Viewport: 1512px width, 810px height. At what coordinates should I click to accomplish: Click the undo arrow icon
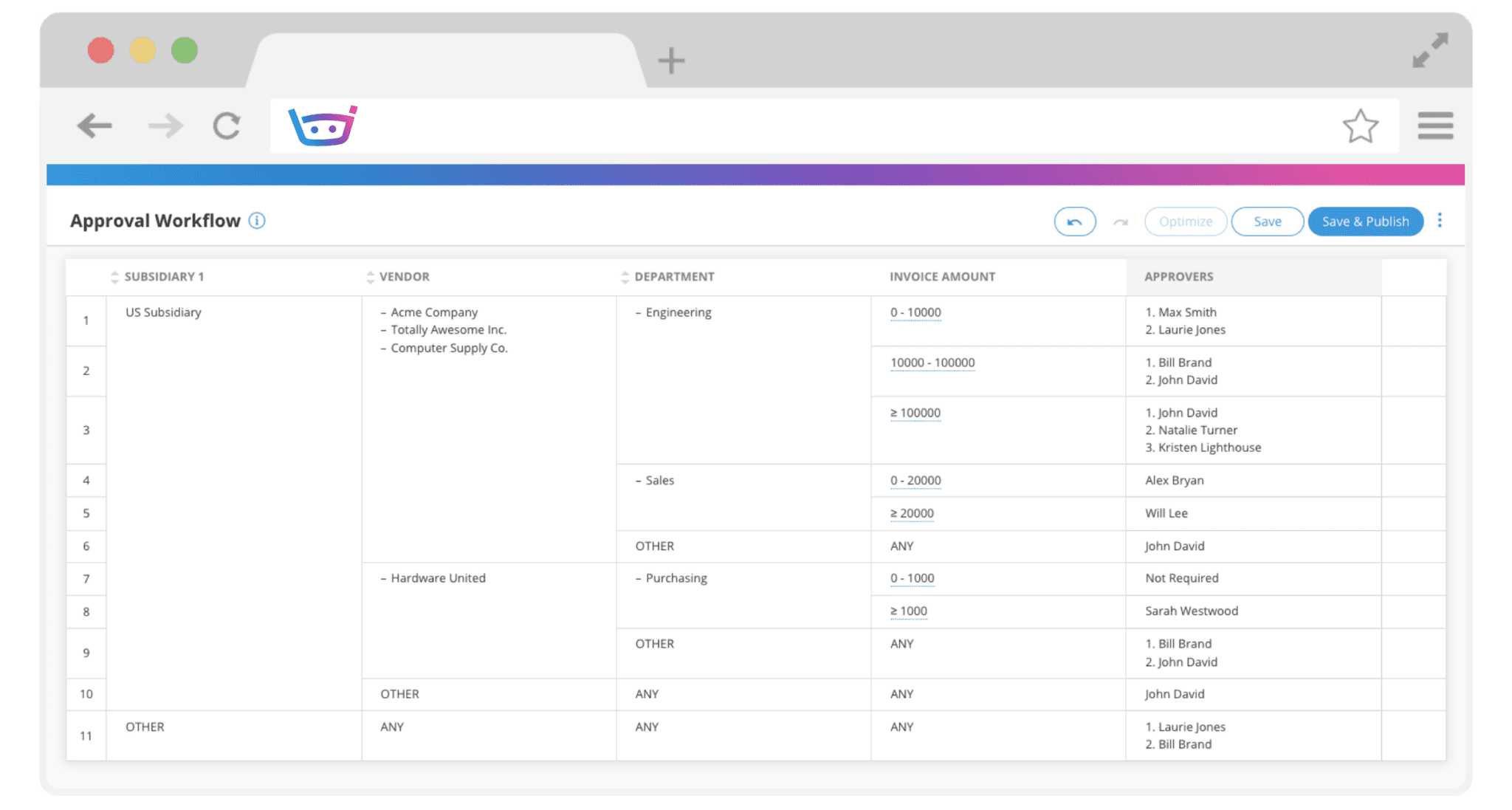click(x=1075, y=221)
